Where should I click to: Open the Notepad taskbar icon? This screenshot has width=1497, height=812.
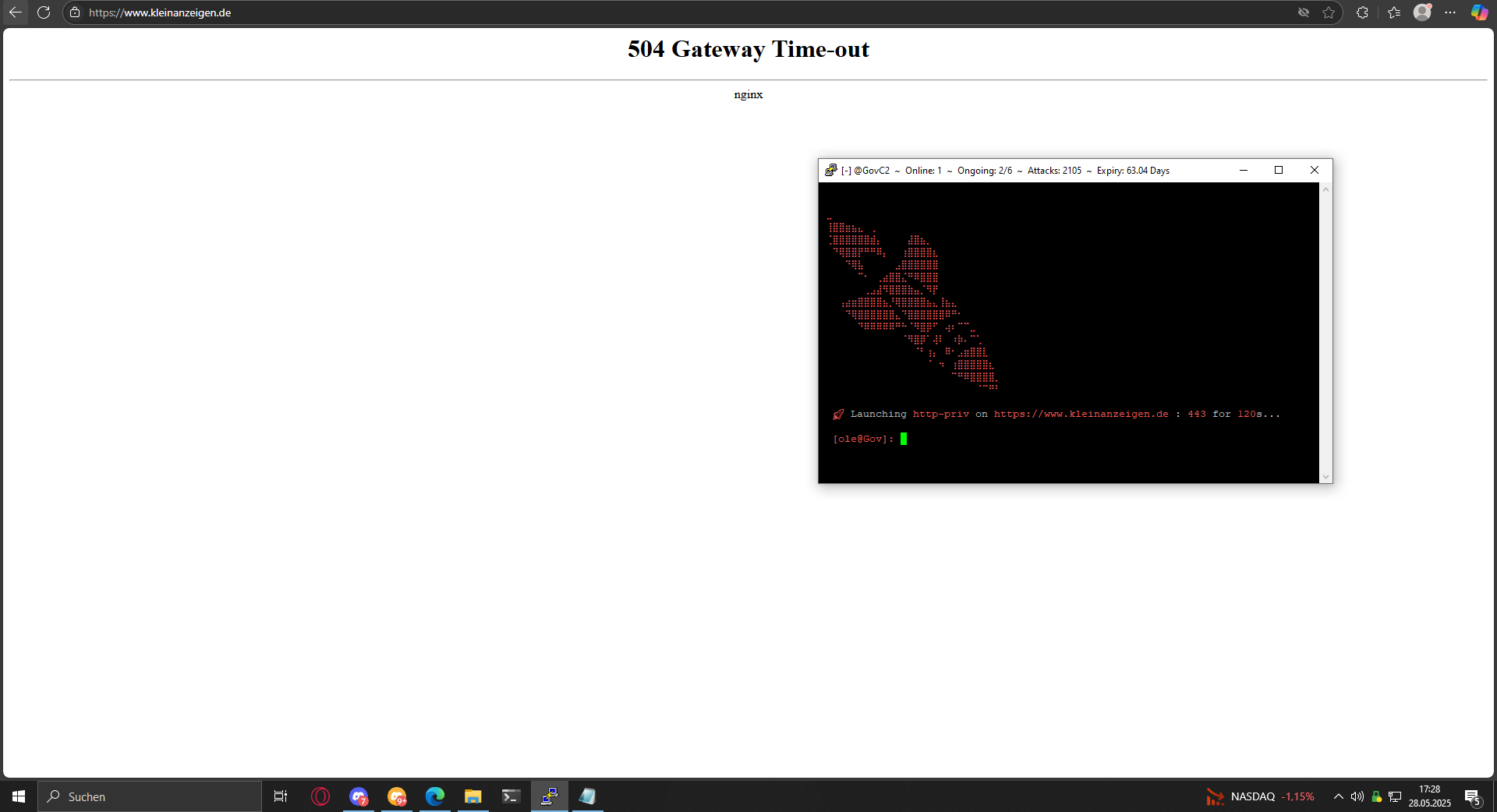(588, 796)
